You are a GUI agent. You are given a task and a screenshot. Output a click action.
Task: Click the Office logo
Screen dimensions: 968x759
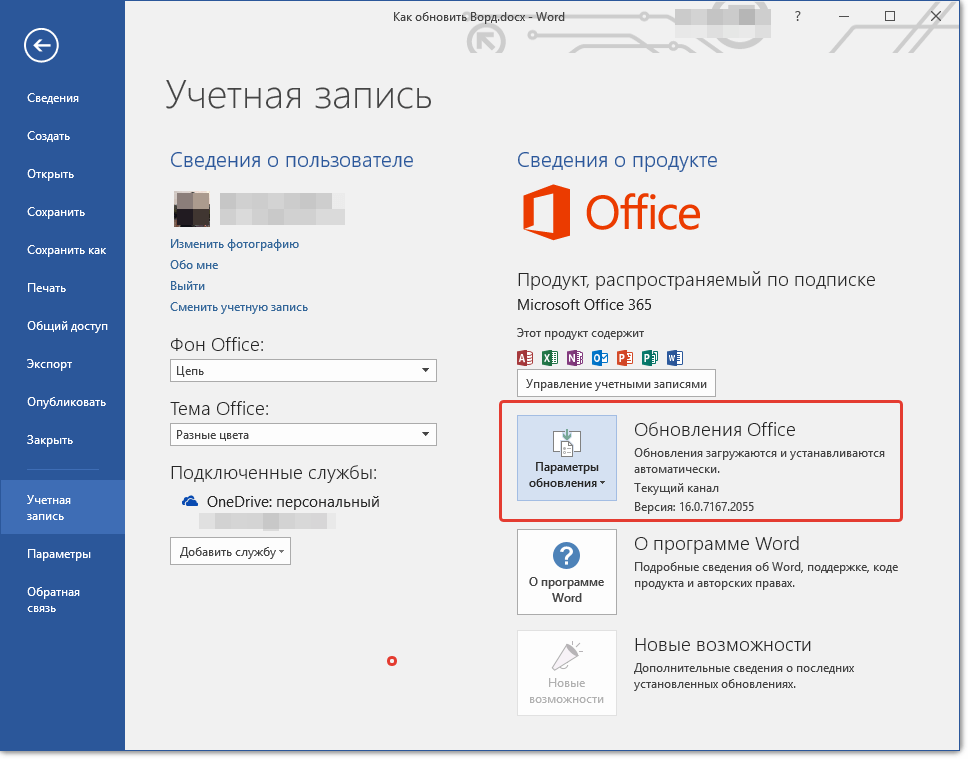[x=611, y=212]
